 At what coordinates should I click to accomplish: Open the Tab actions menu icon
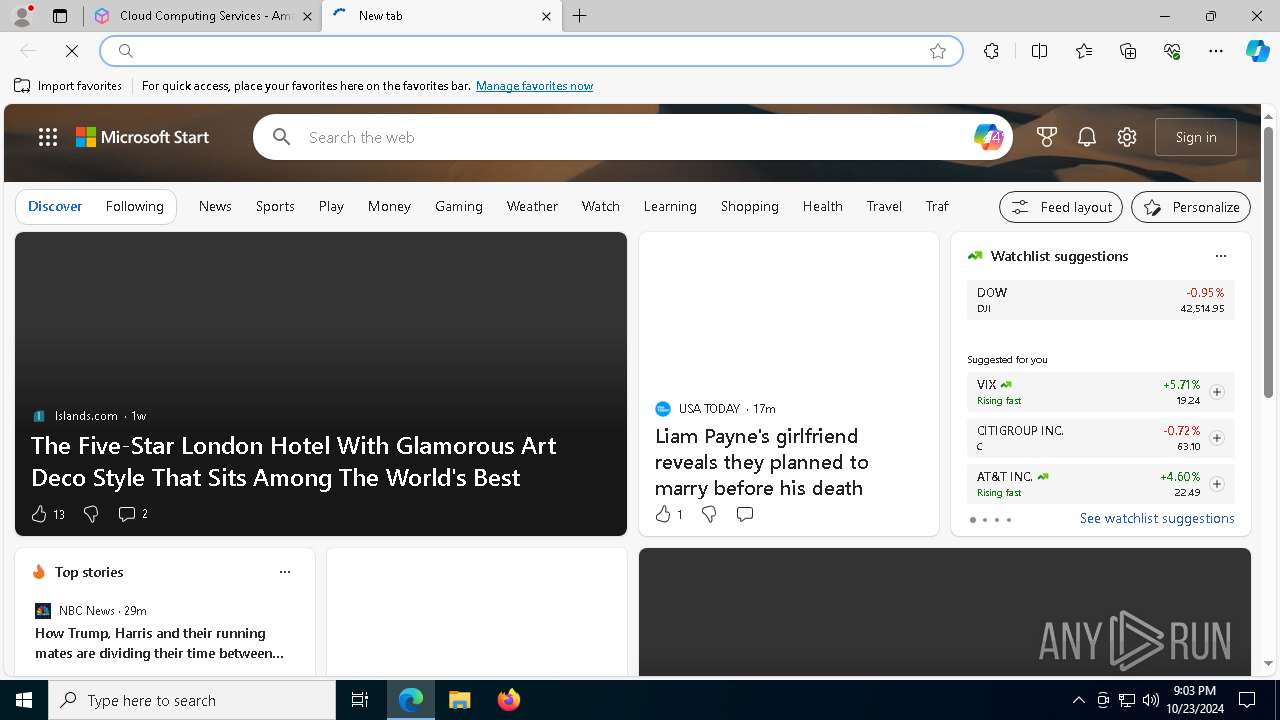[60, 16]
